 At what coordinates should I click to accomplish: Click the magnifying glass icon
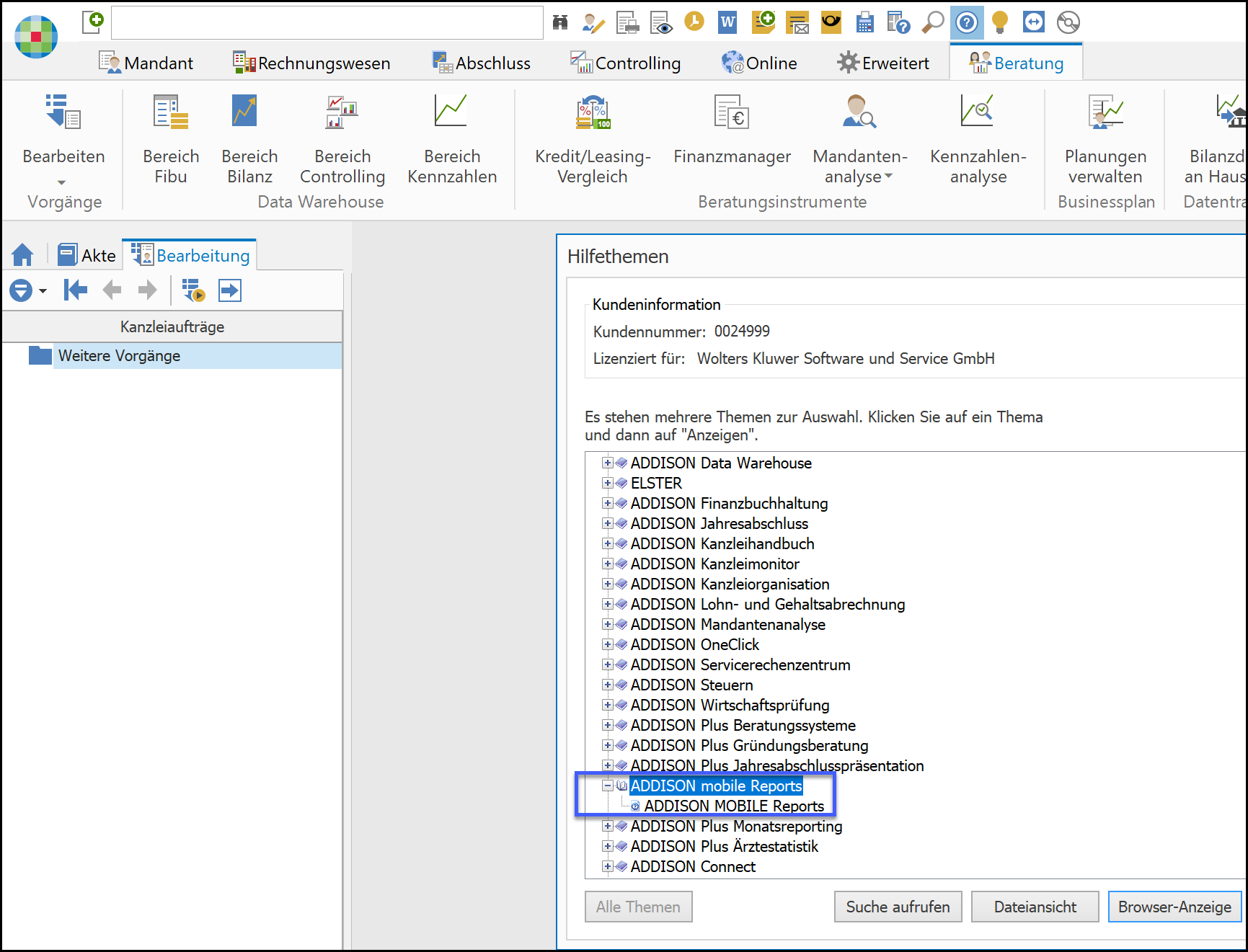(x=933, y=22)
